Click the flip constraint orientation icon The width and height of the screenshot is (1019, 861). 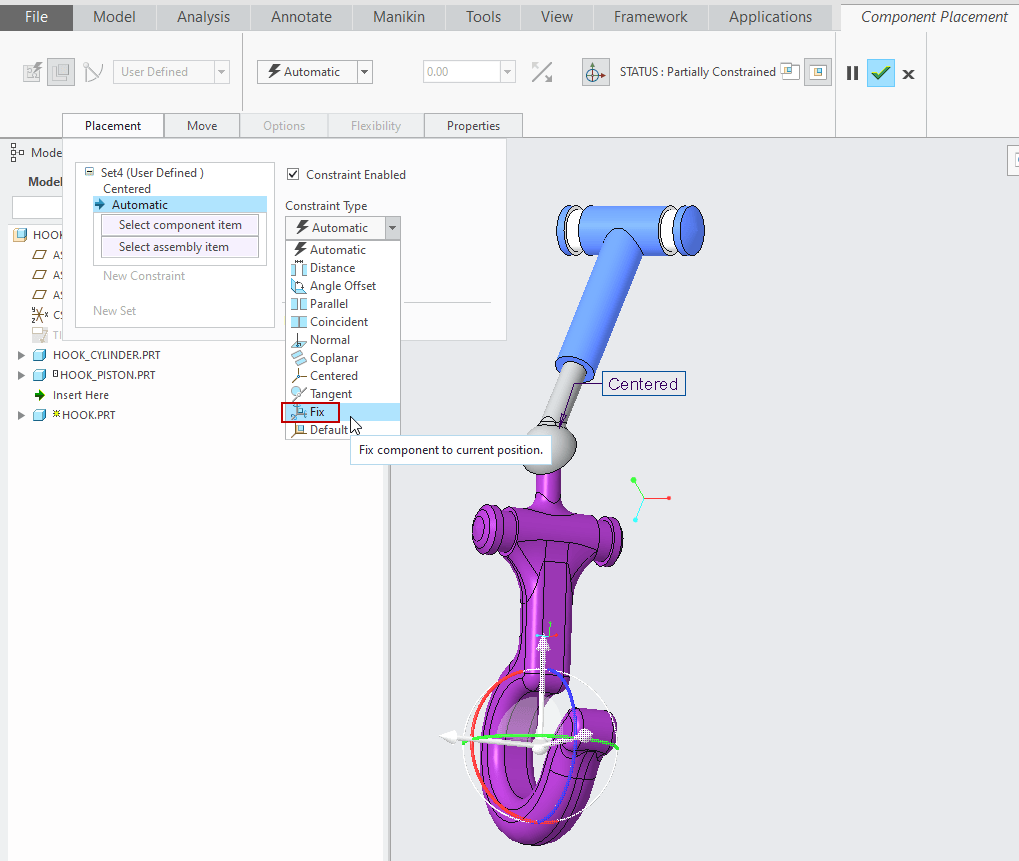coord(542,72)
